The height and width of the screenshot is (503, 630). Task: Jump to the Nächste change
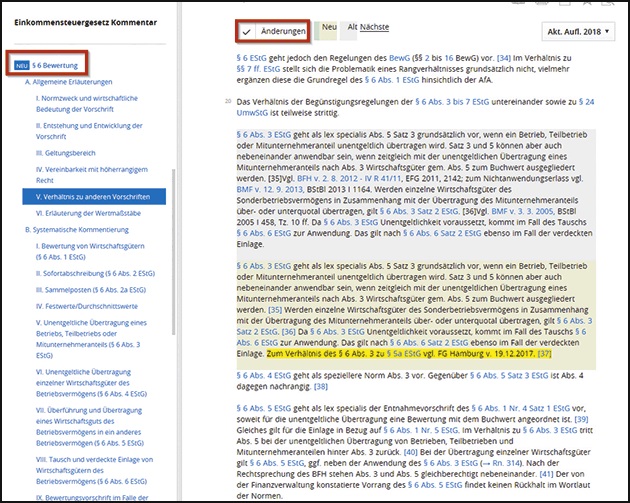point(374,28)
